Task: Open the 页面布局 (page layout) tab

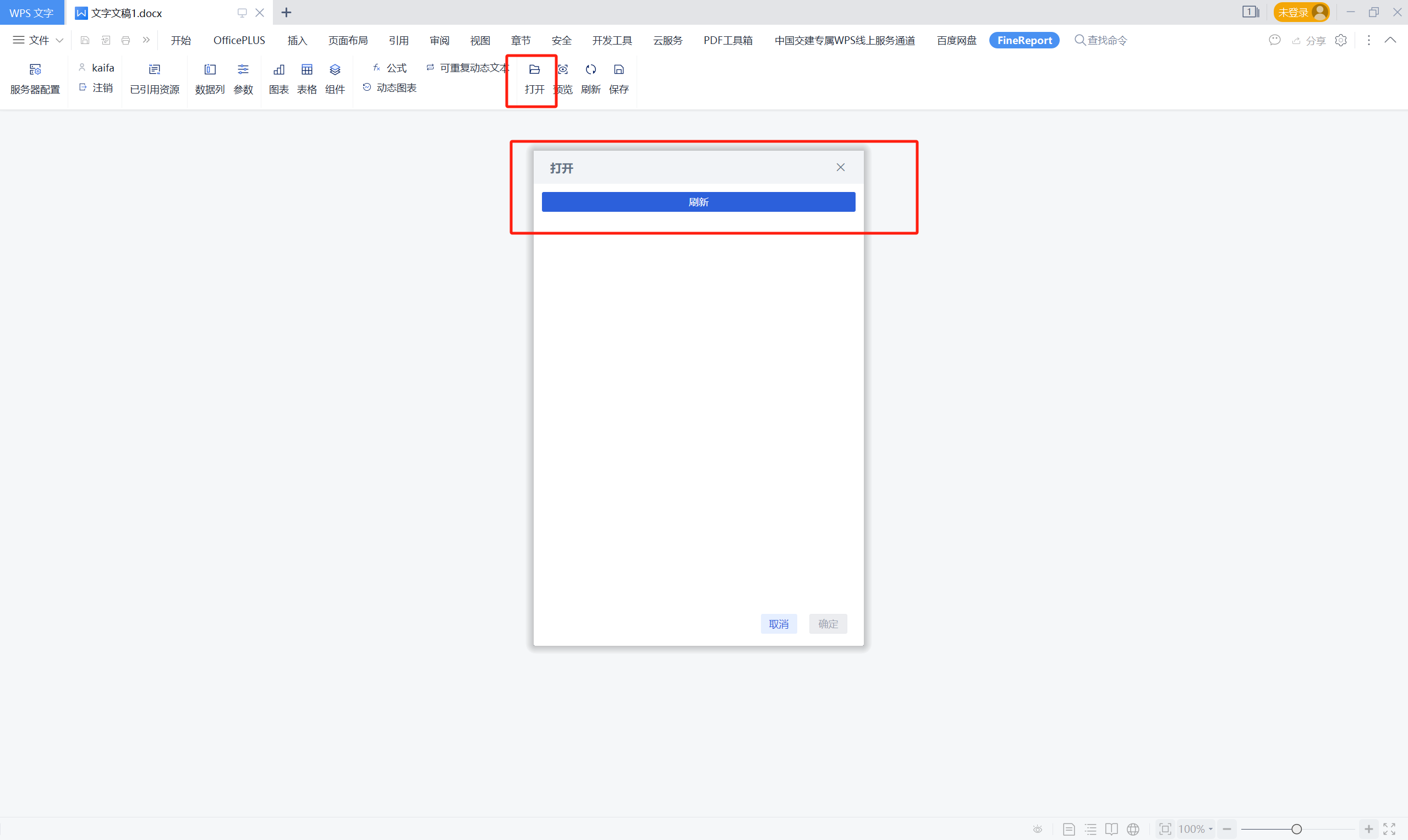Action: 348,40
